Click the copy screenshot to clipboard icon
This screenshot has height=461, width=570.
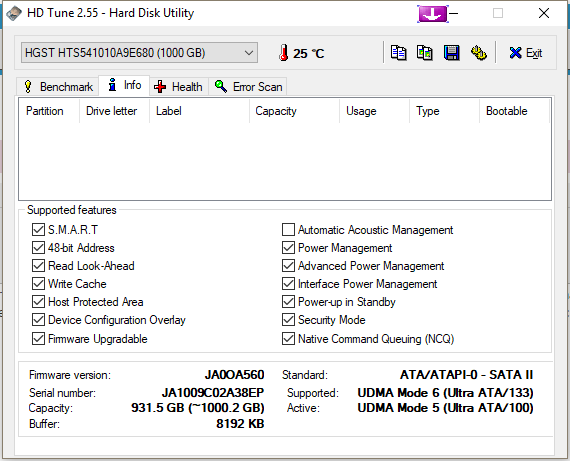click(425, 53)
